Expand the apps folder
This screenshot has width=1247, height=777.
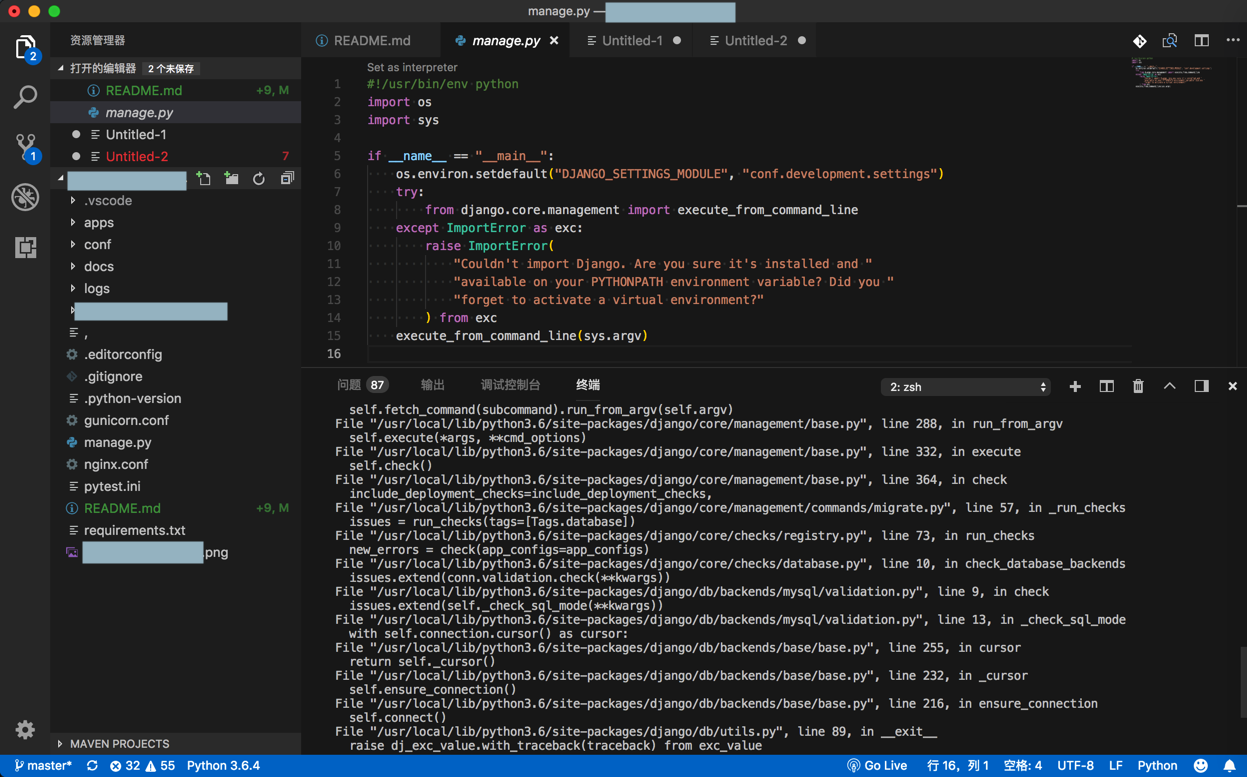point(98,222)
